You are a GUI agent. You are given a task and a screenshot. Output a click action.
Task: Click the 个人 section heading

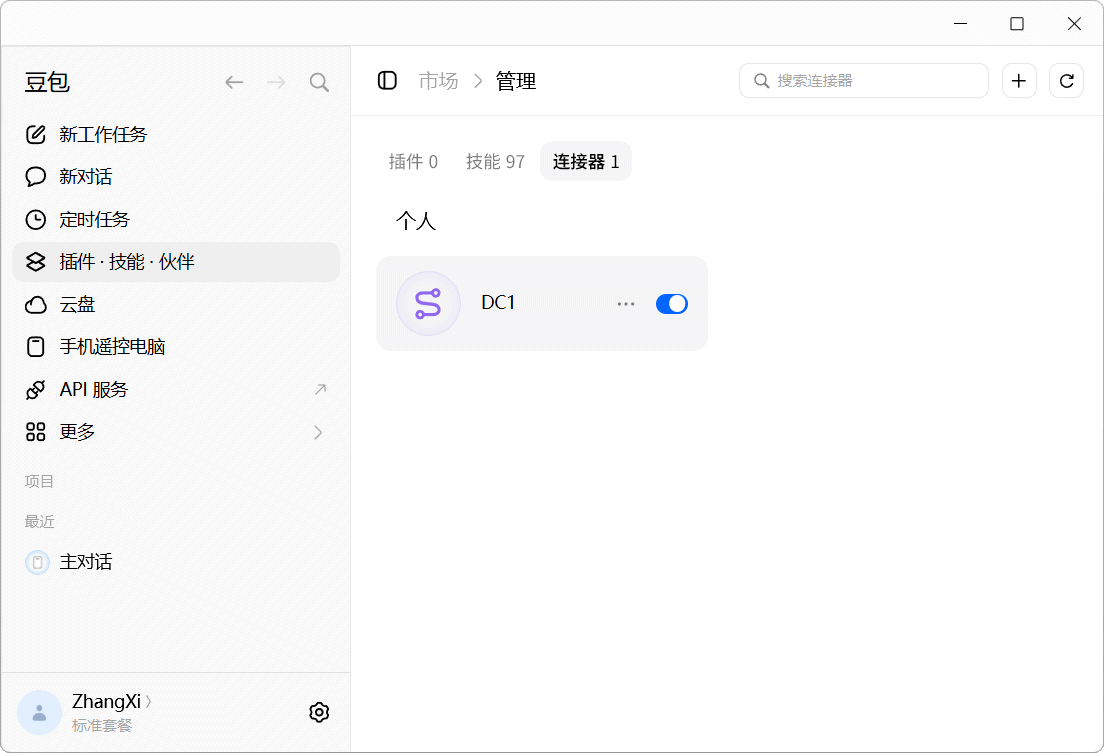[x=416, y=221]
